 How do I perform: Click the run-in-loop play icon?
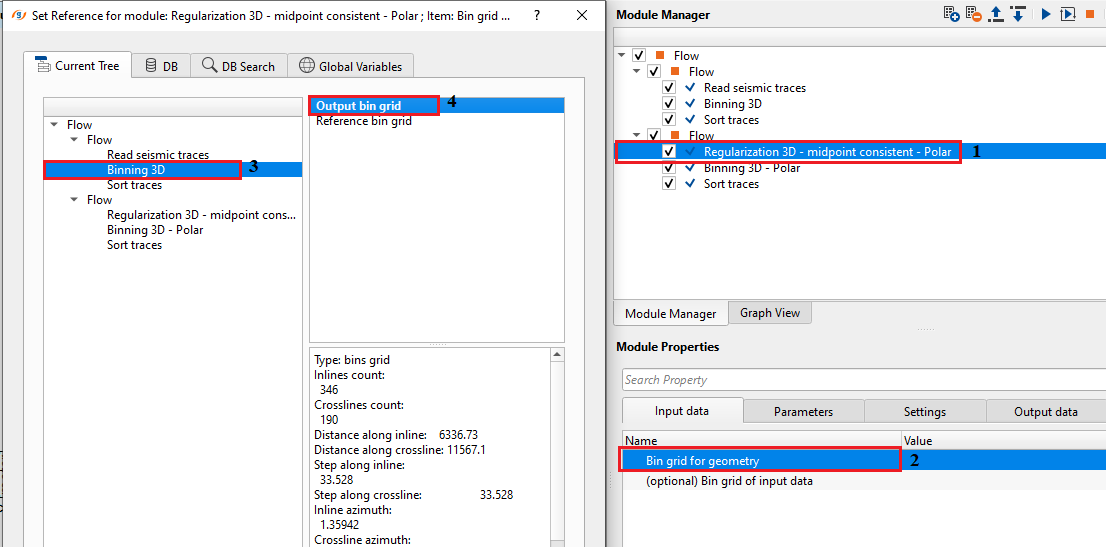[1068, 13]
